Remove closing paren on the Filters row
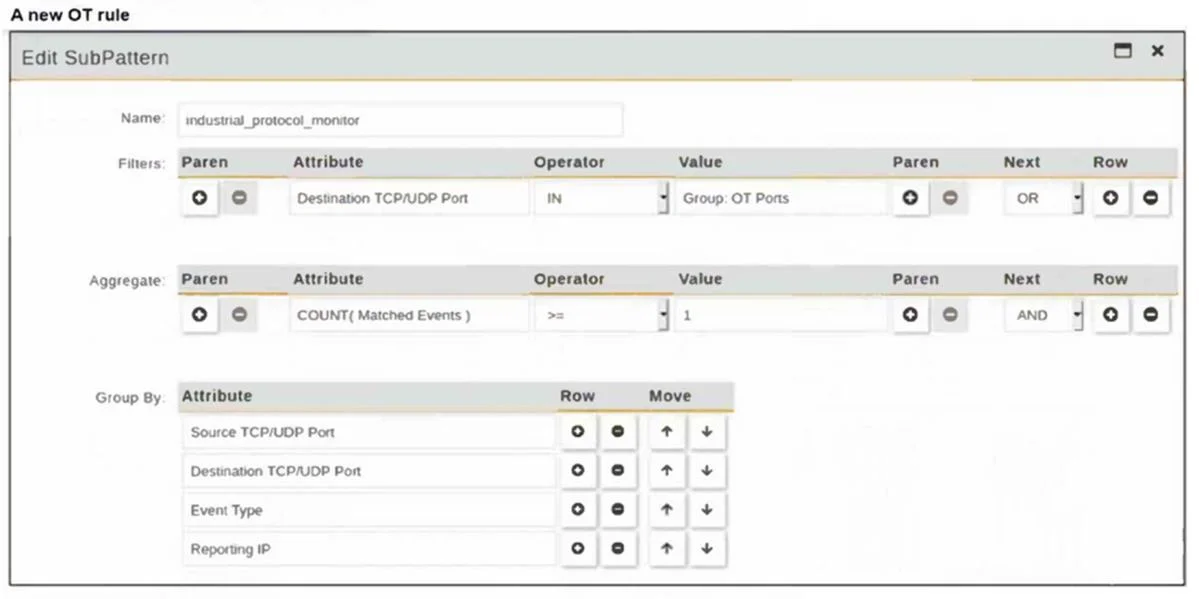The height and width of the screenshot is (599, 1199). (950, 198)
